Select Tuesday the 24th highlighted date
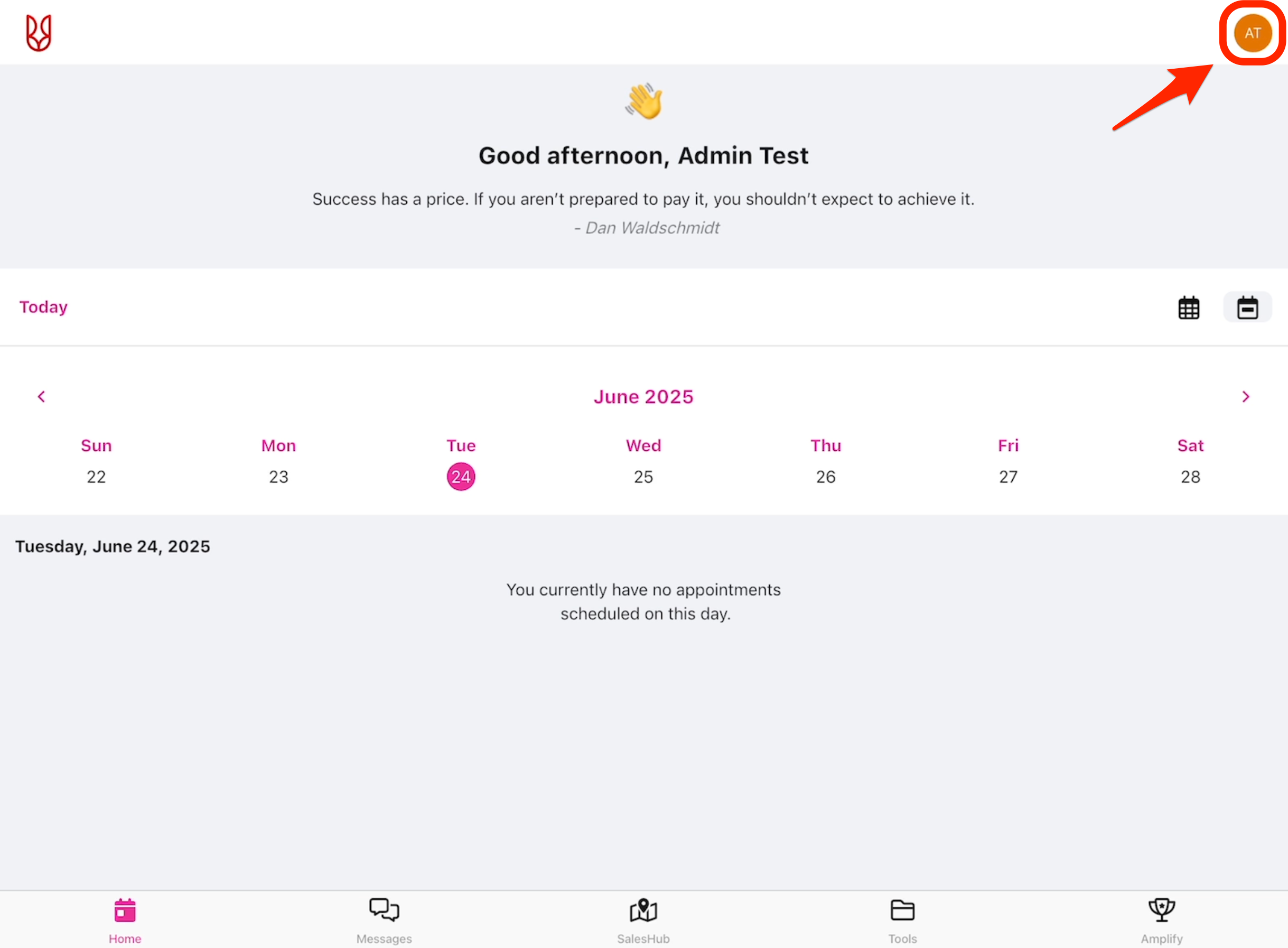This screenshot has width=1288, height=948. [461, 476]
